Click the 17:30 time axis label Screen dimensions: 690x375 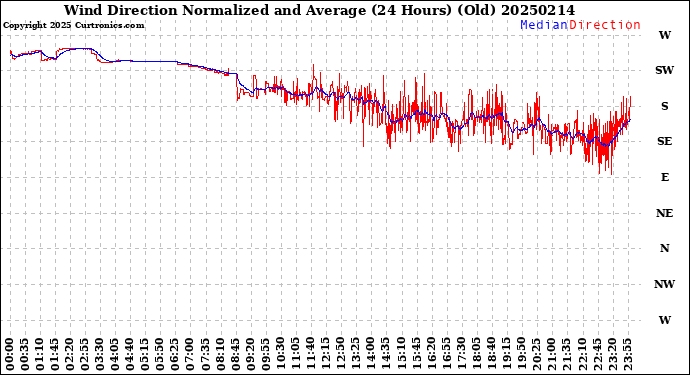[461, 355]
